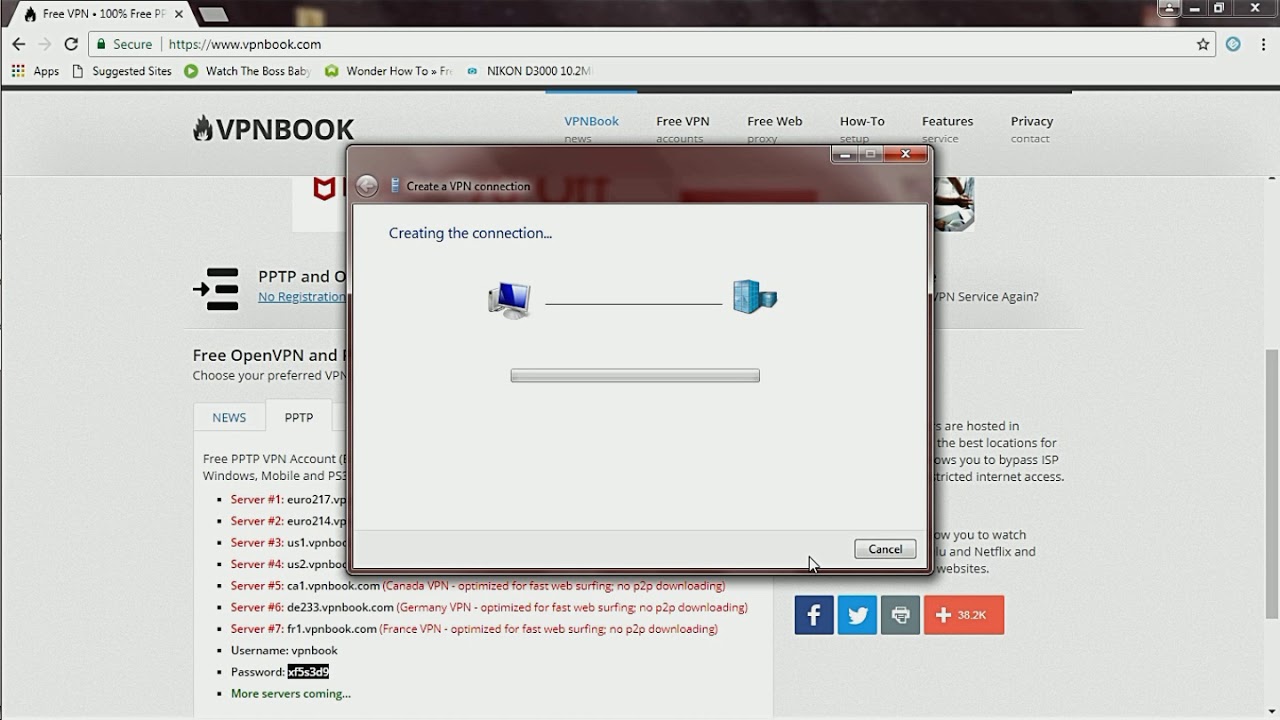The width and height of the screenshot is (1280, 720).
Task: Click 'More servers coming...' text
Action: pyautogui.click(x=291, y=693)
